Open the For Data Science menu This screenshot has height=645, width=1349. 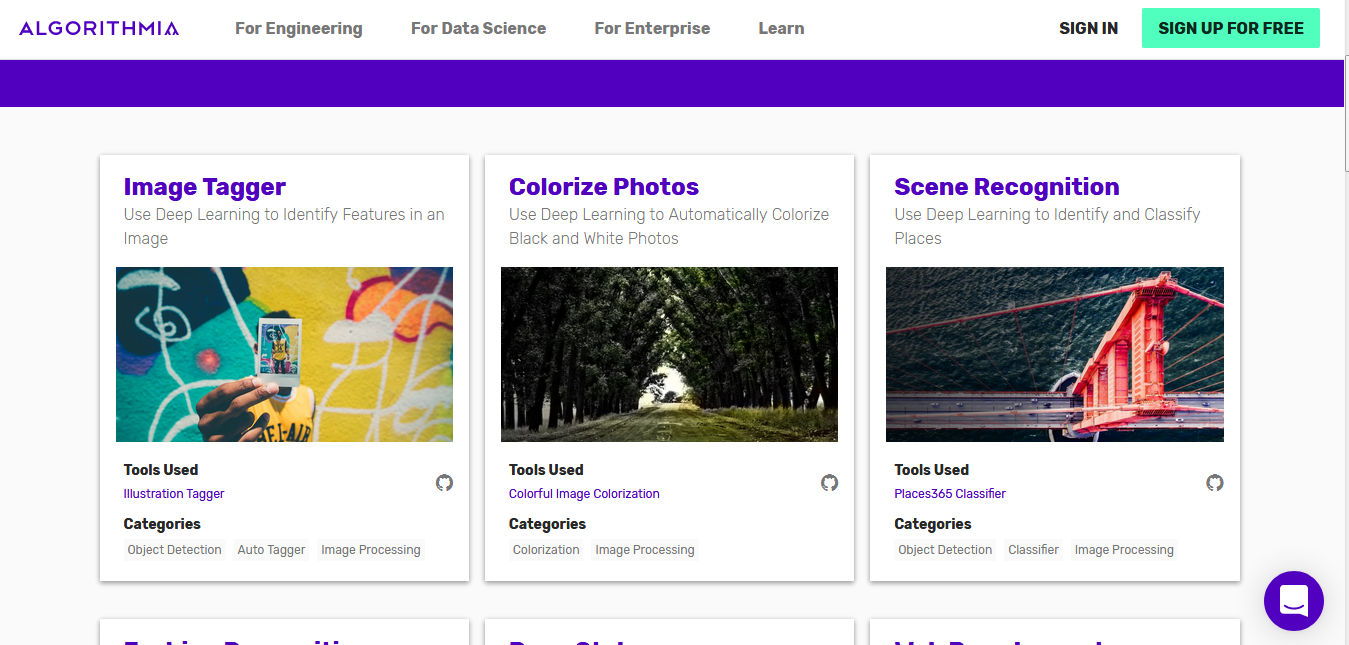pos(478,28)
